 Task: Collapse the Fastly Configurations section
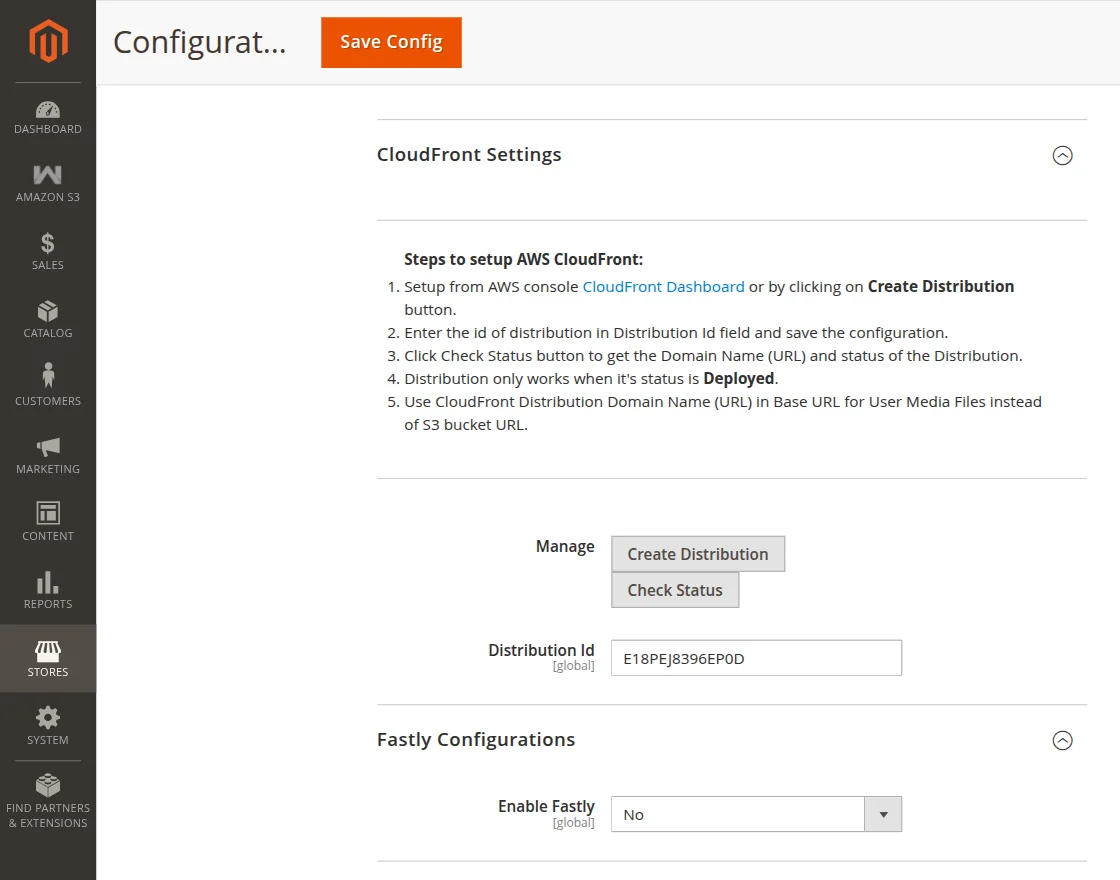(x=1063, y=740)
